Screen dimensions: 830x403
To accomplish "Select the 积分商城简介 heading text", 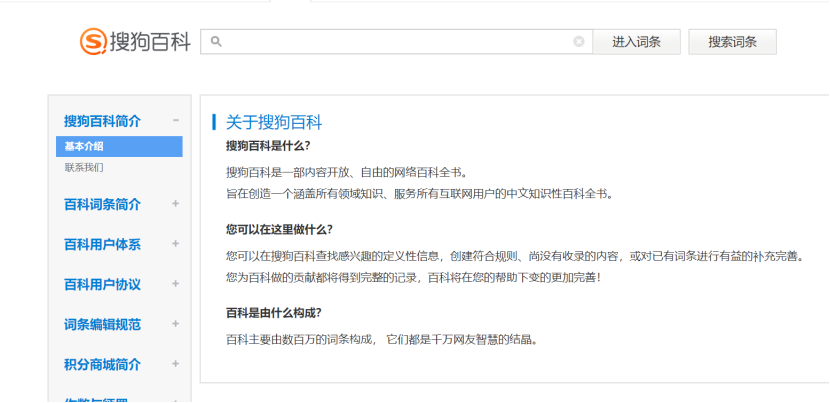I will pos(102,365).
